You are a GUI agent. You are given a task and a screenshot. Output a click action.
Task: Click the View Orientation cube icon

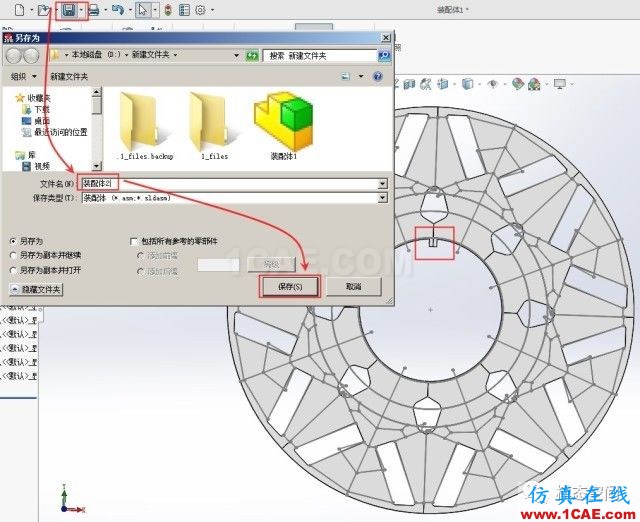(x=443, y=84)
